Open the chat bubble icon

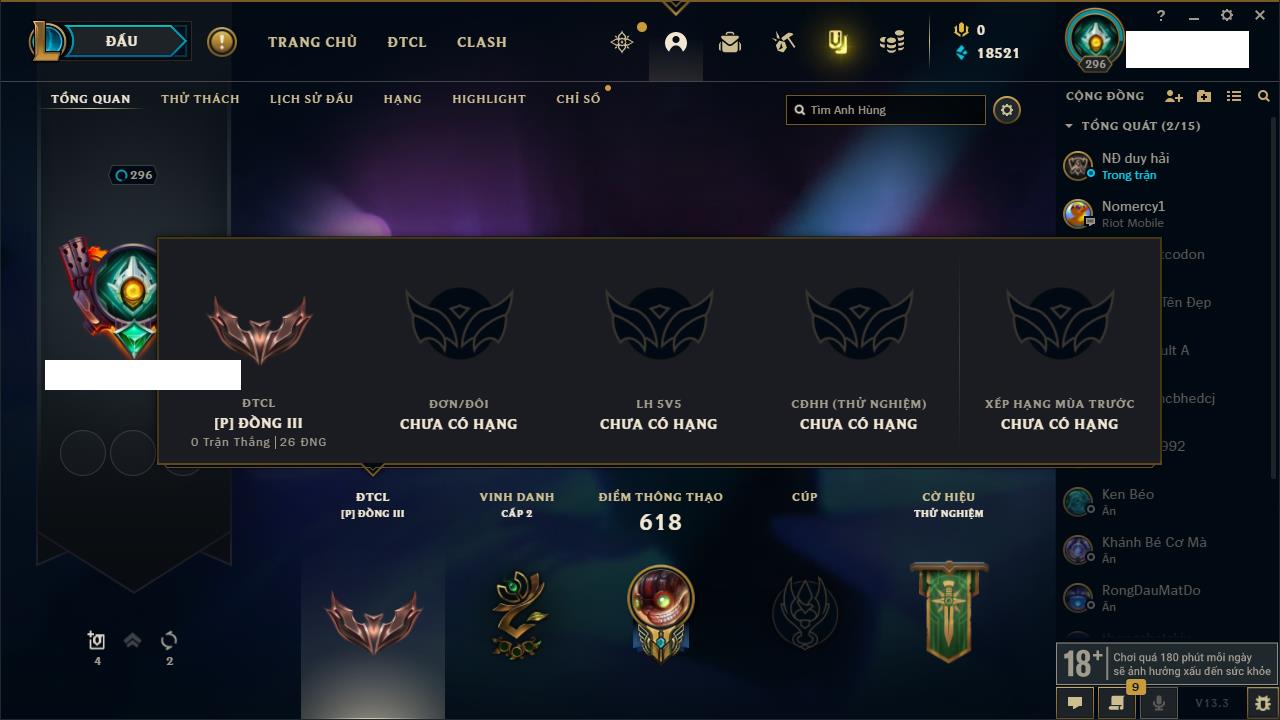(x=1075, y=703)
